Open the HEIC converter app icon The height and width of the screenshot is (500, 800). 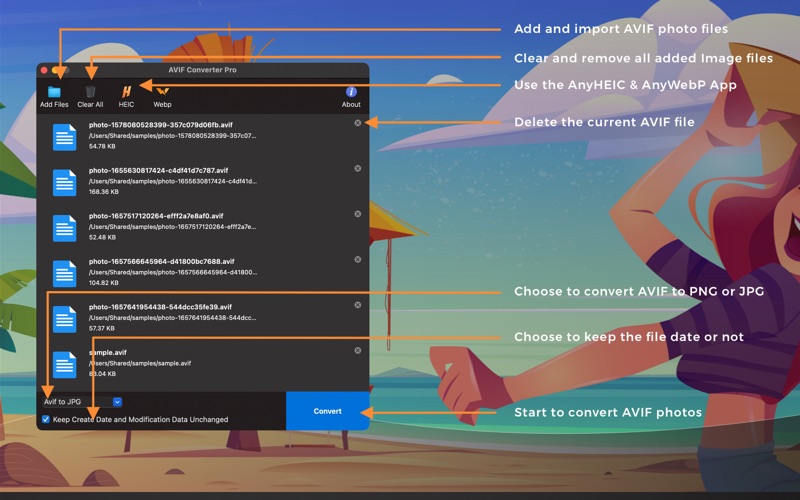point(126,92)
